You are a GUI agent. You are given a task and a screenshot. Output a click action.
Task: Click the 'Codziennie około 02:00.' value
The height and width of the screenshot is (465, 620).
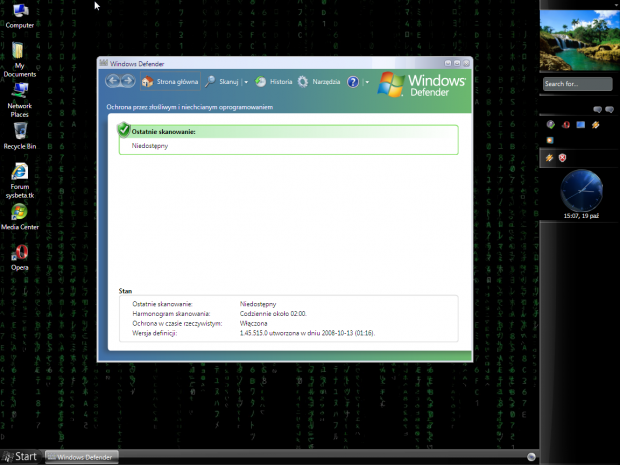coord(273,314)
